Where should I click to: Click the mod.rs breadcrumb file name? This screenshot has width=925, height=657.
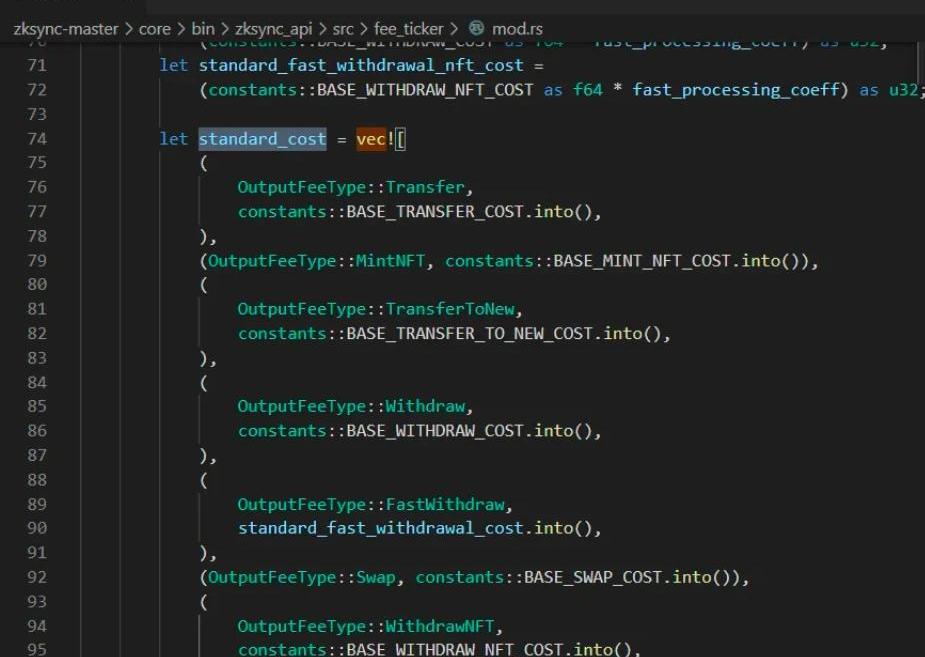point(517,29)
